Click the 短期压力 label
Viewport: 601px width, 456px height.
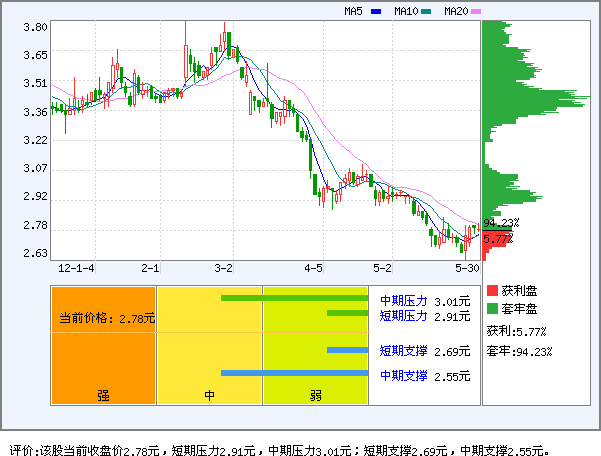pos(404,316)
